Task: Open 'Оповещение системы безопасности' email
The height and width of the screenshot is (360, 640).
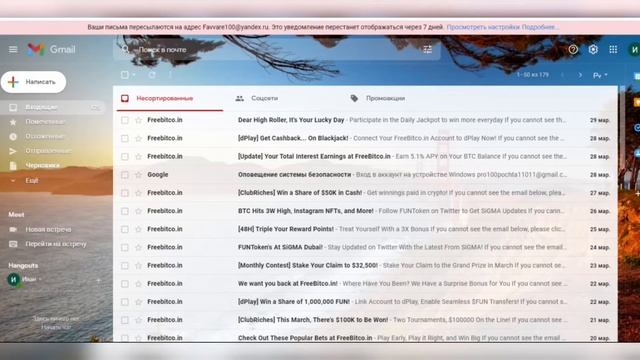Action: click(x=365, y=175)
